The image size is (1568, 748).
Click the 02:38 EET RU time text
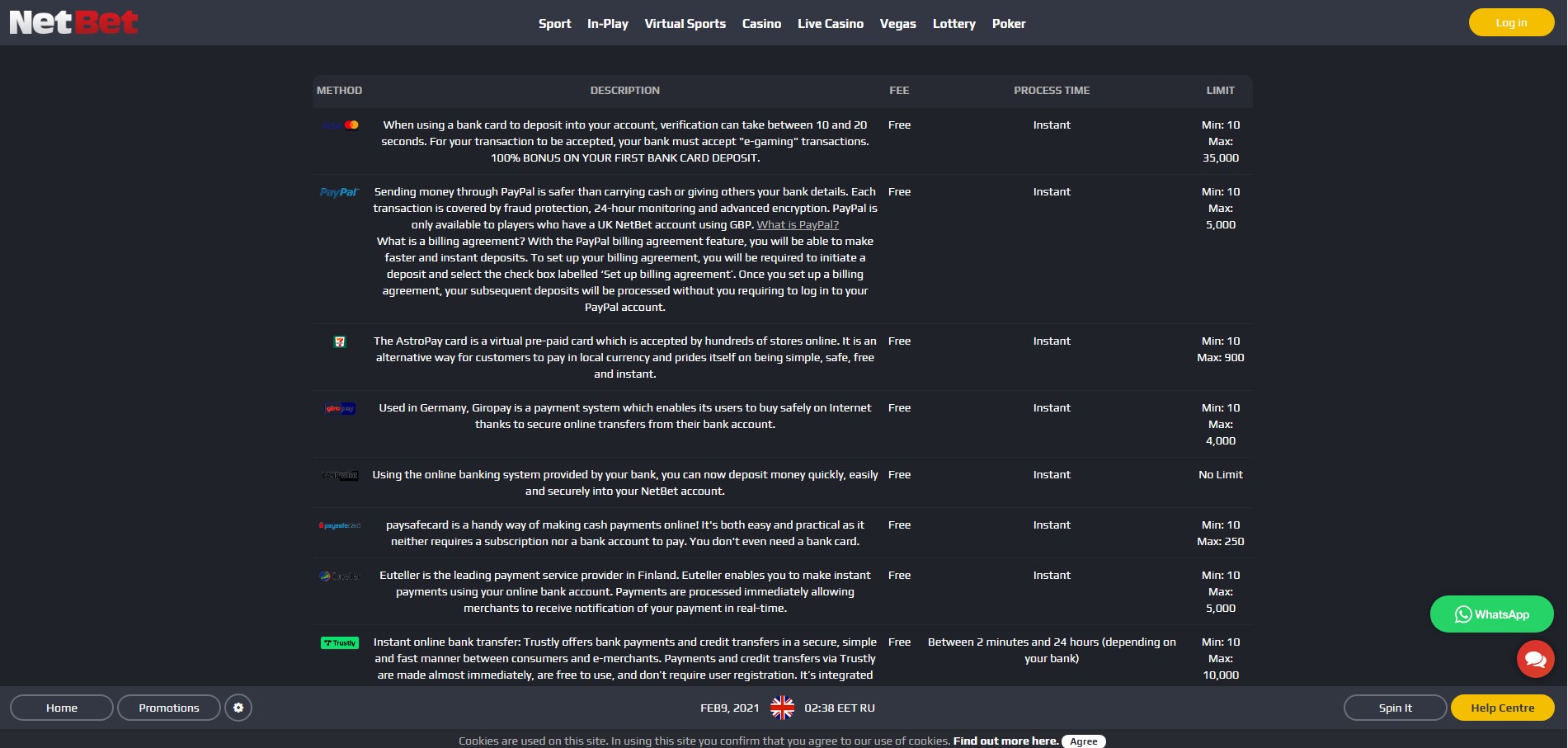[840, 708]
